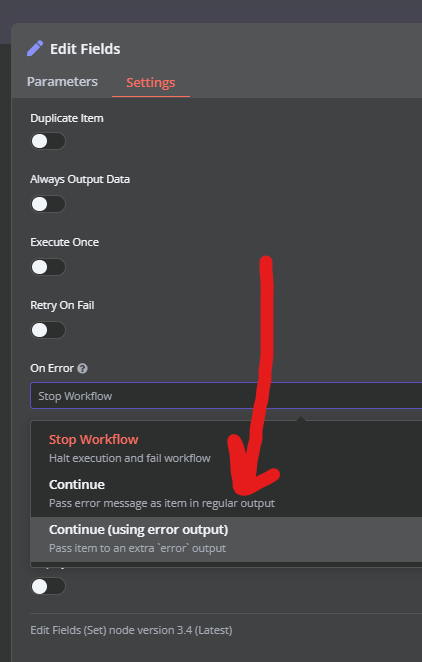
Task: Click the On Error label text
Action: click(52, 368)
